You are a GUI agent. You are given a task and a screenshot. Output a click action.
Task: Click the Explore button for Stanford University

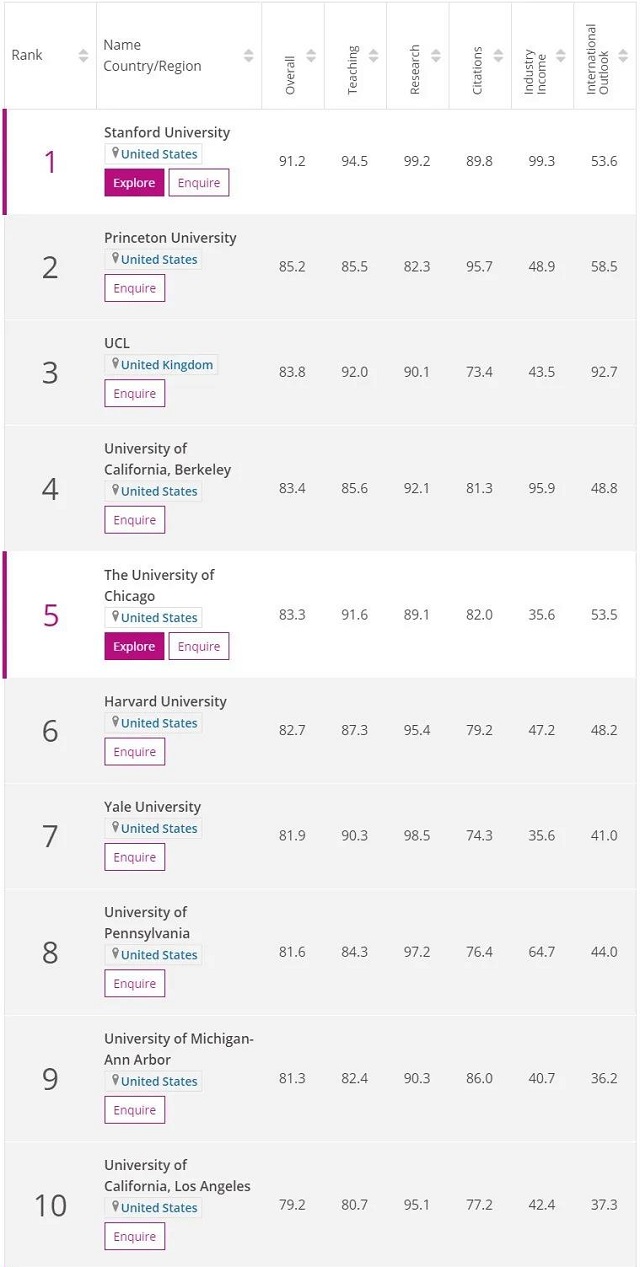tap(134, 183)
